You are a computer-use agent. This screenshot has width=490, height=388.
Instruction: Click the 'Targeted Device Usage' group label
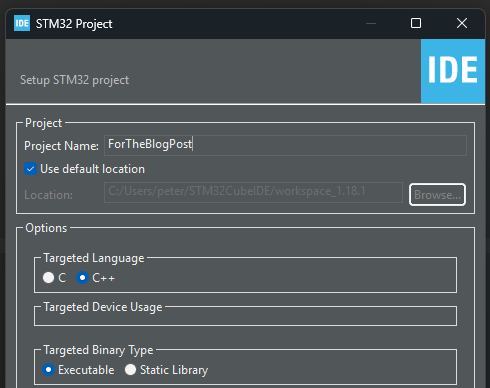click(103, 307)
